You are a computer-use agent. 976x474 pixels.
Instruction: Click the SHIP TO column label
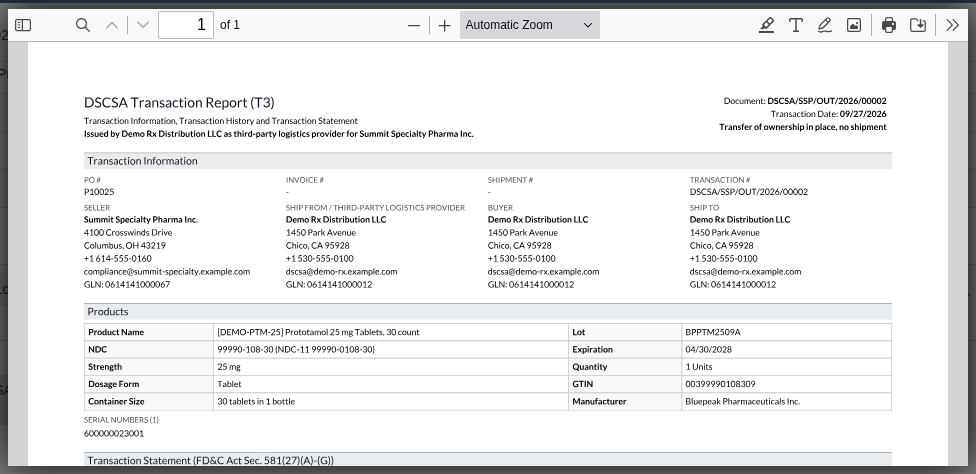pos(704,208)
